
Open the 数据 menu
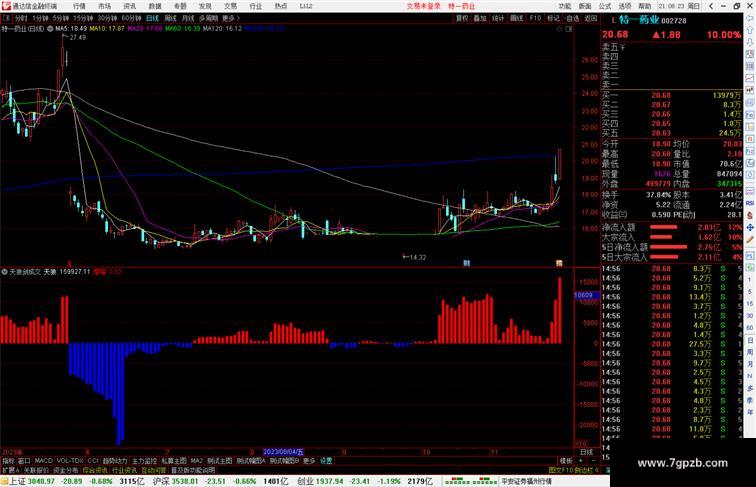[x=155, y=6]
